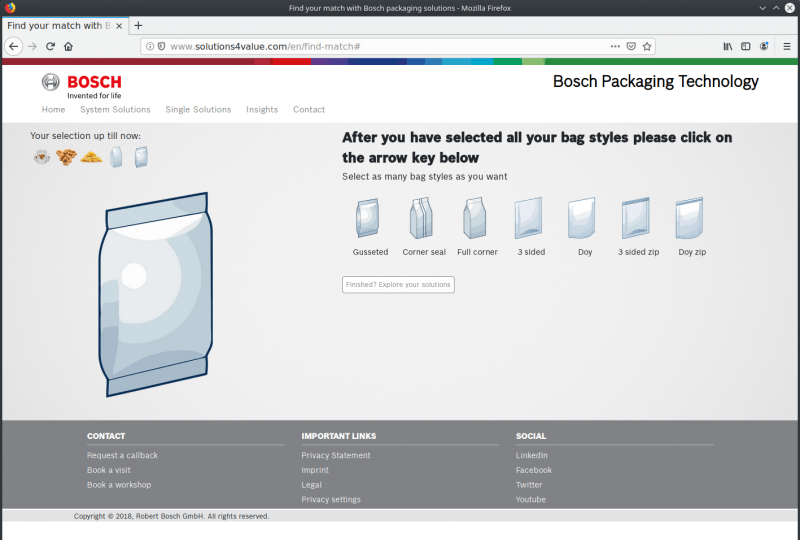Reload the page with the refresh button

[50, 46]
